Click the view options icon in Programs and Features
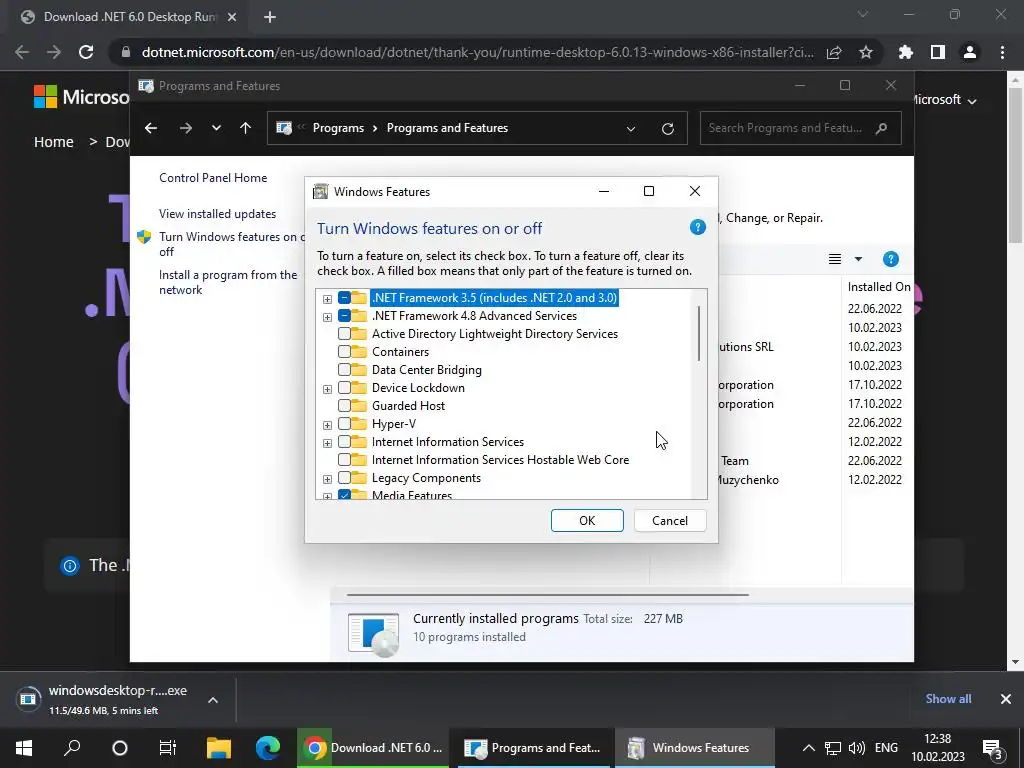This screenshot has width=1024, height=768. pos(835,259)
